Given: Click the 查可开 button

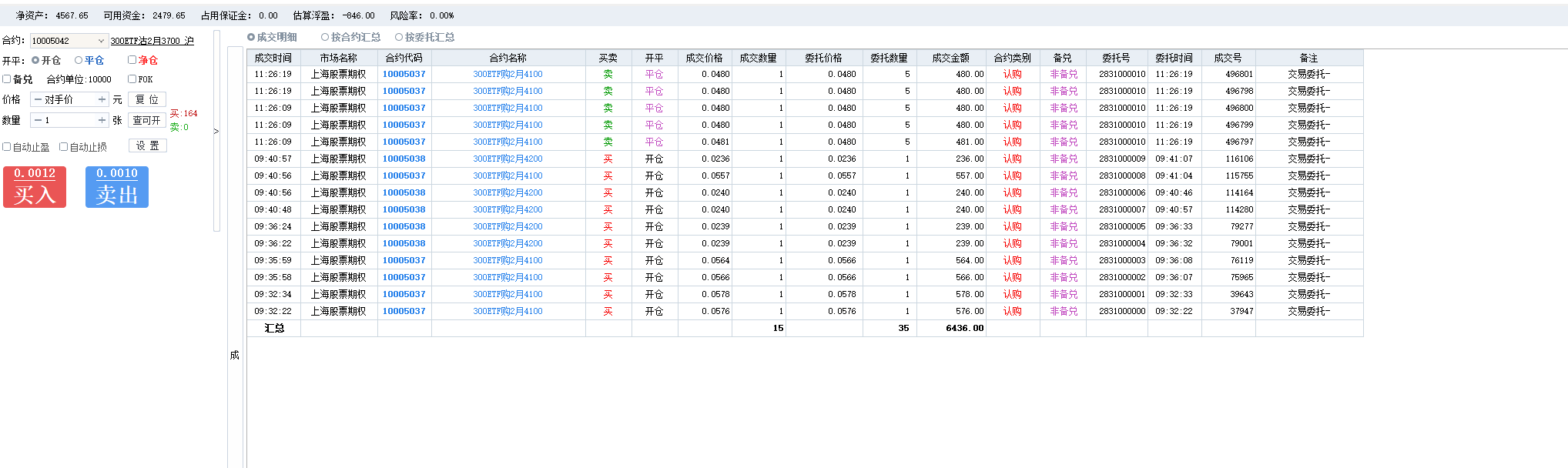Looking at the screenshot, I should coord(147,120).
